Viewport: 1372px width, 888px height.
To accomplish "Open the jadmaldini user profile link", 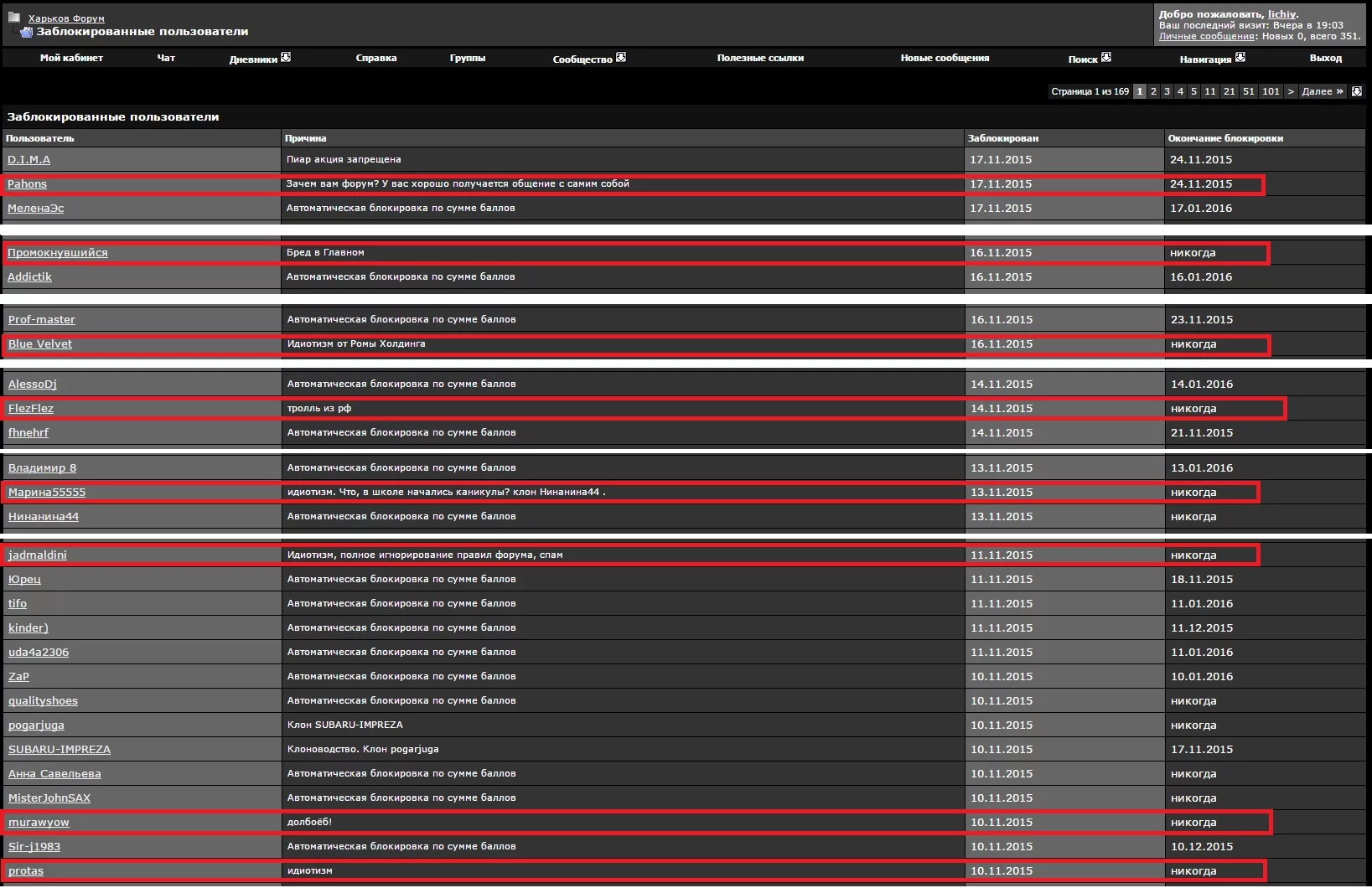I will [38, 555].
